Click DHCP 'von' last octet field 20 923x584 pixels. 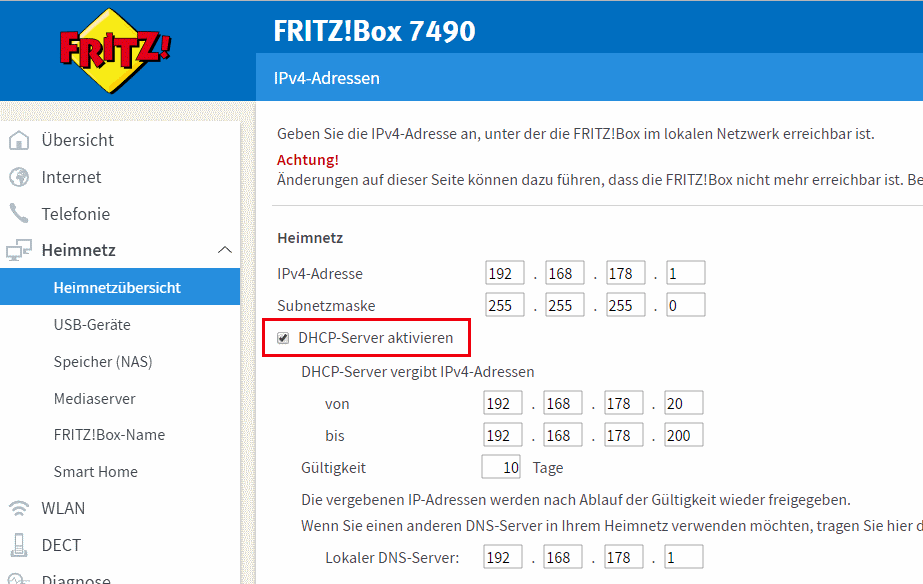[x=684, y=403]
